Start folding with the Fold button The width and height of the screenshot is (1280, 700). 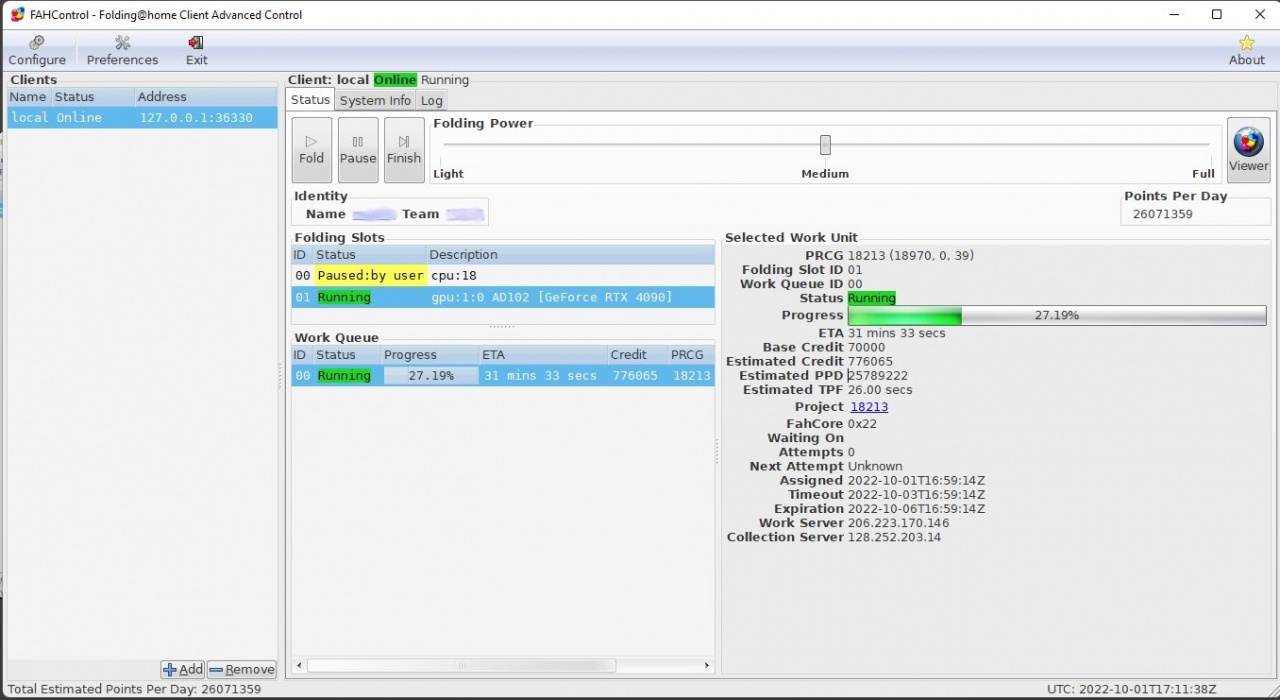click(x=311, y=150)
